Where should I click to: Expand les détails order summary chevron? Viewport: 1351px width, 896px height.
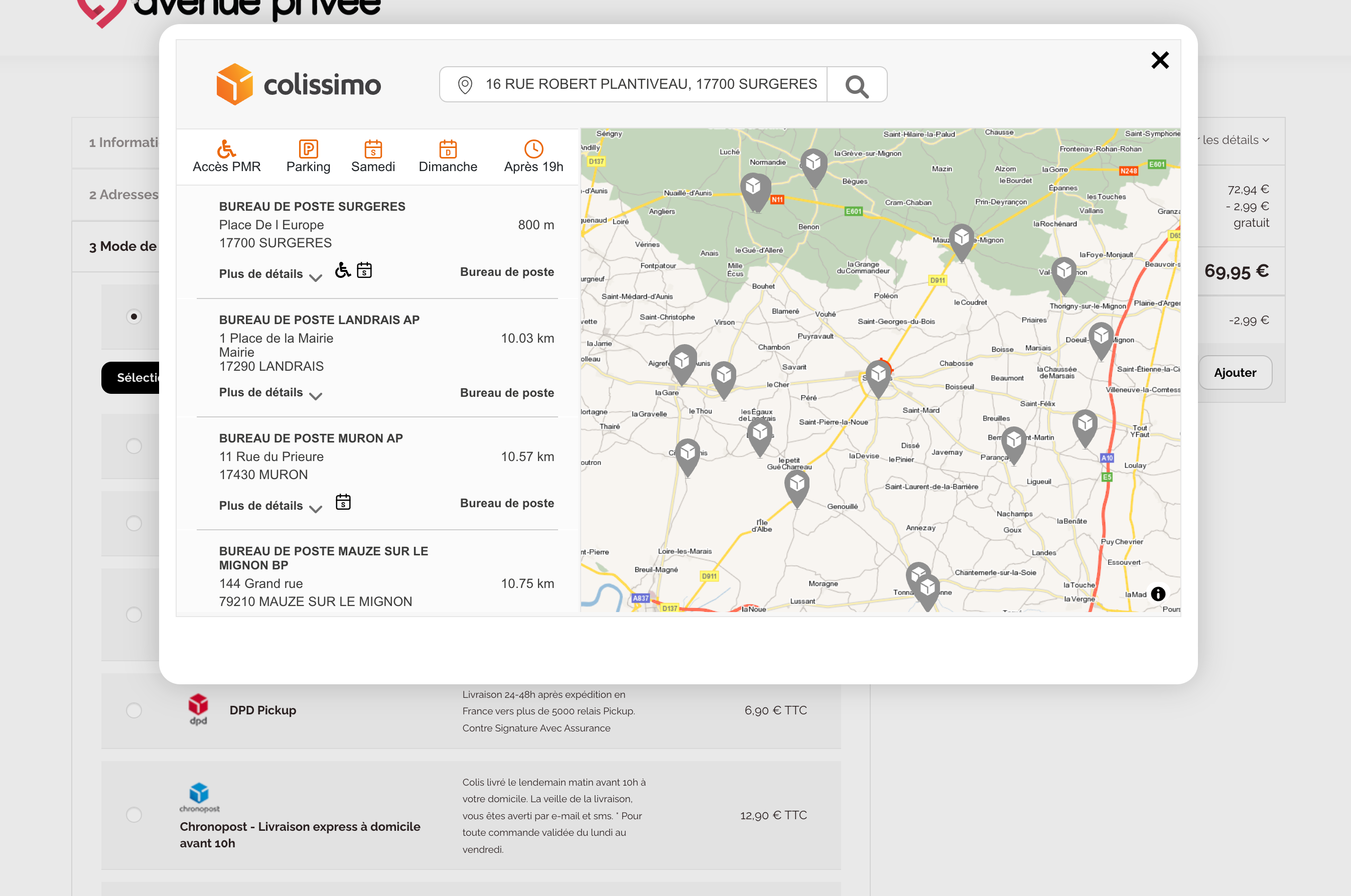pos(1266,140)
